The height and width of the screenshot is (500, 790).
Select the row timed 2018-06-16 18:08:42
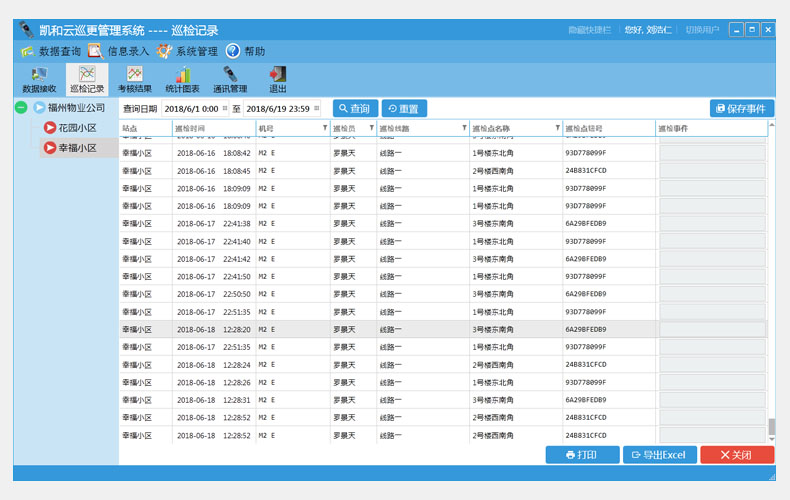(x=443, y=153)
